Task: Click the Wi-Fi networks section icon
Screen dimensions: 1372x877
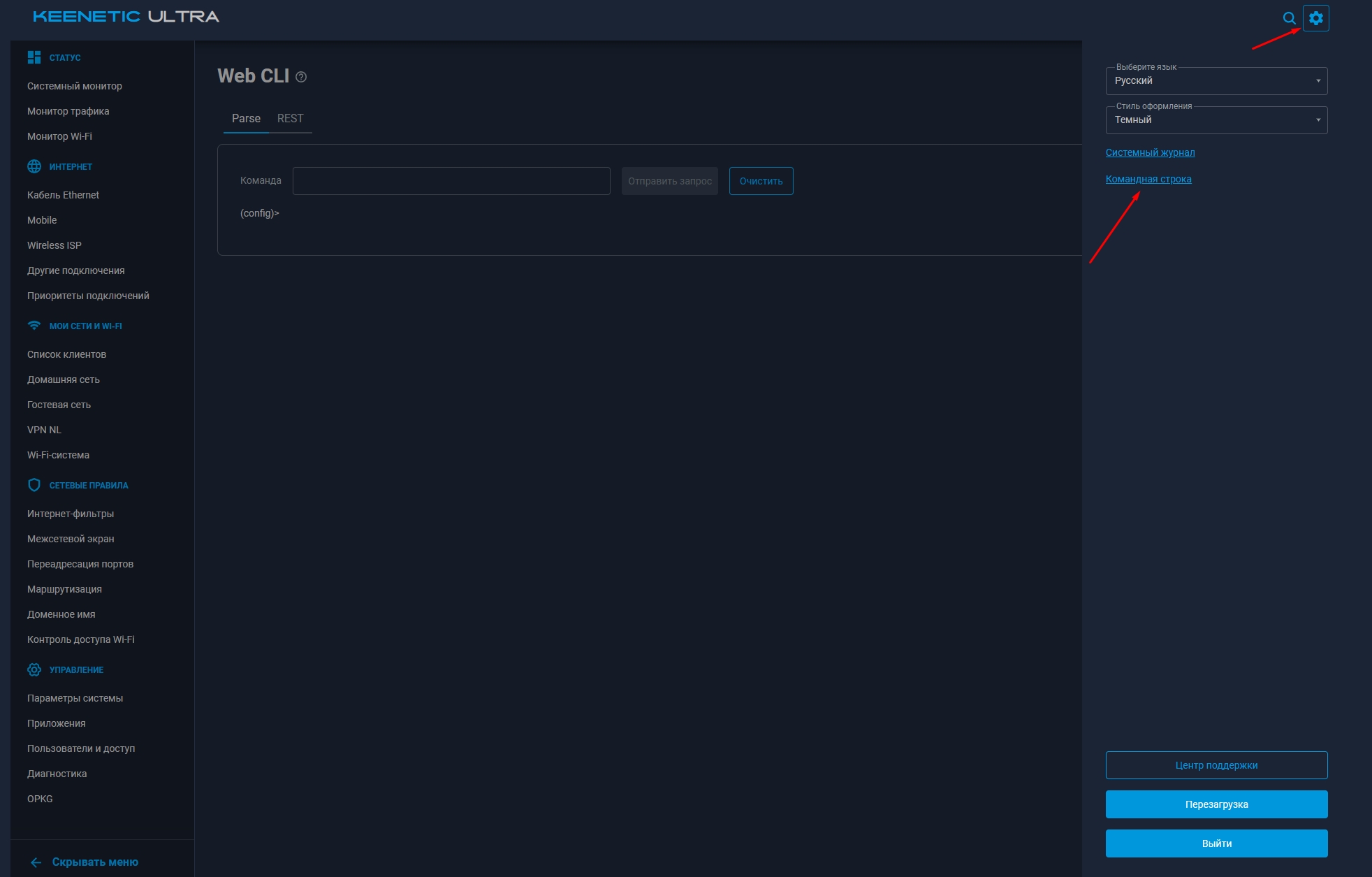Action: pyautogui.click(x=34, y=326)
